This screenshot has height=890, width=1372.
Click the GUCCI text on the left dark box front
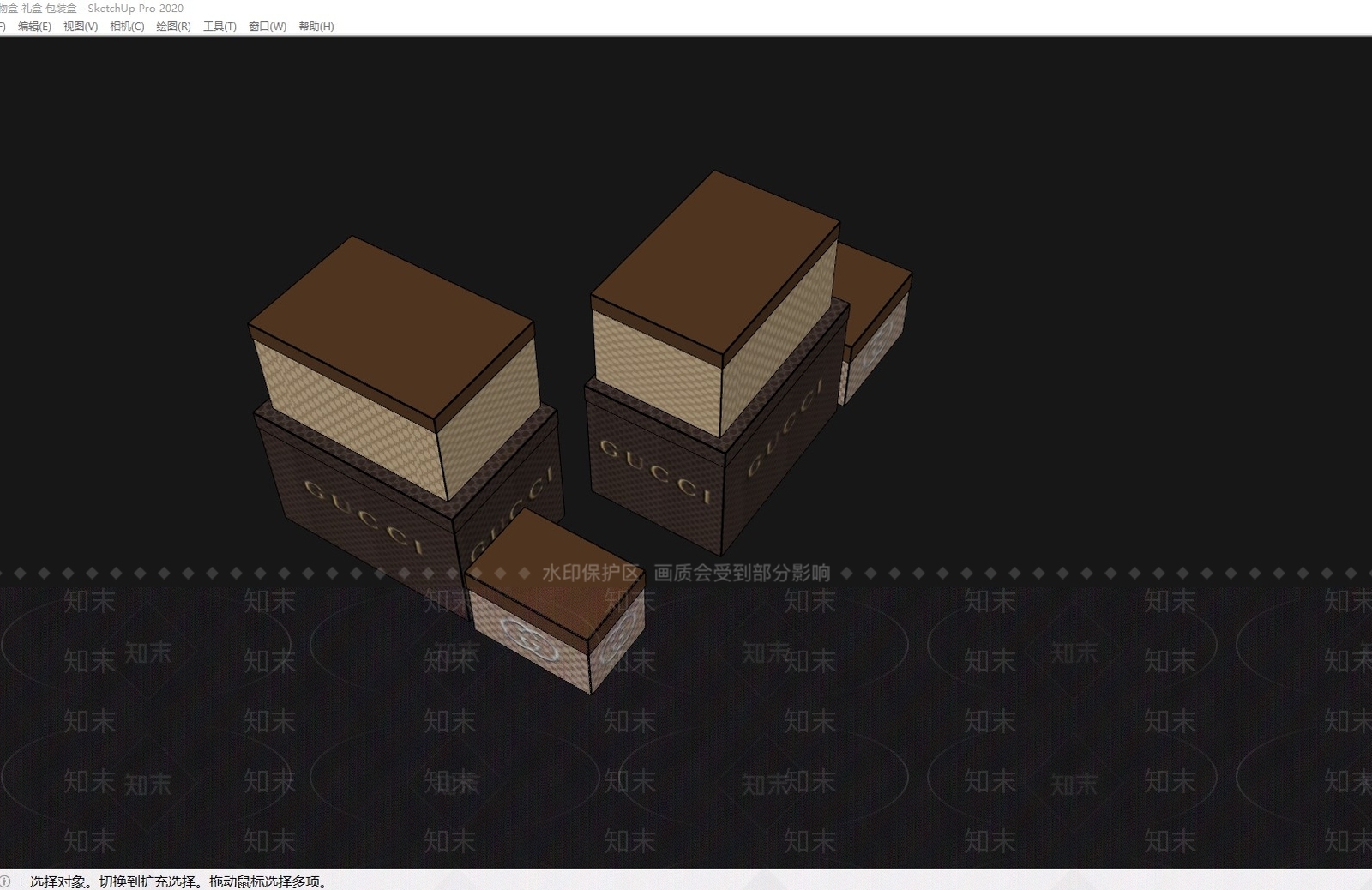tap(363, 517)
